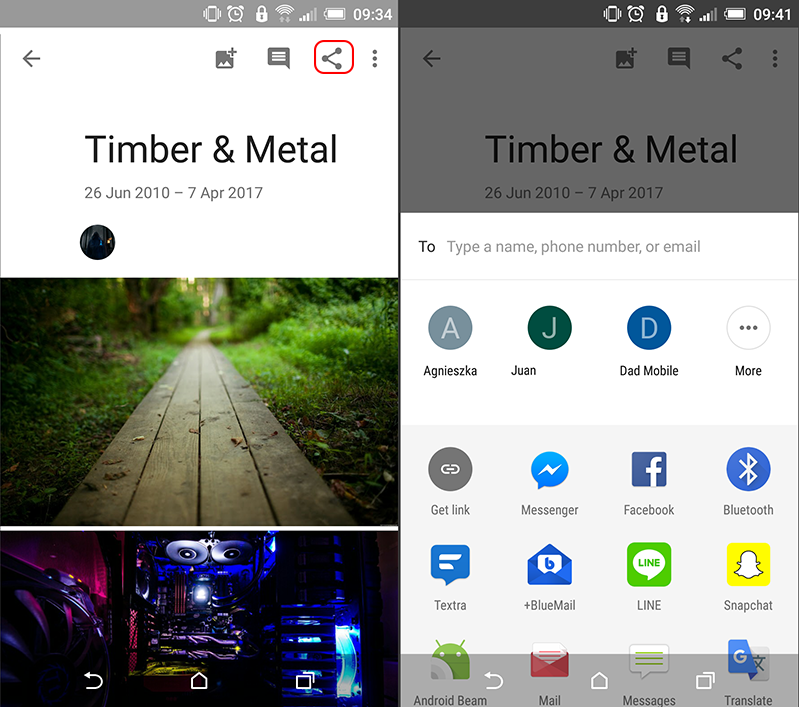The image size is (799, 707).
Task: Tap alarm icon in right status bar
Action: point(636,14)
